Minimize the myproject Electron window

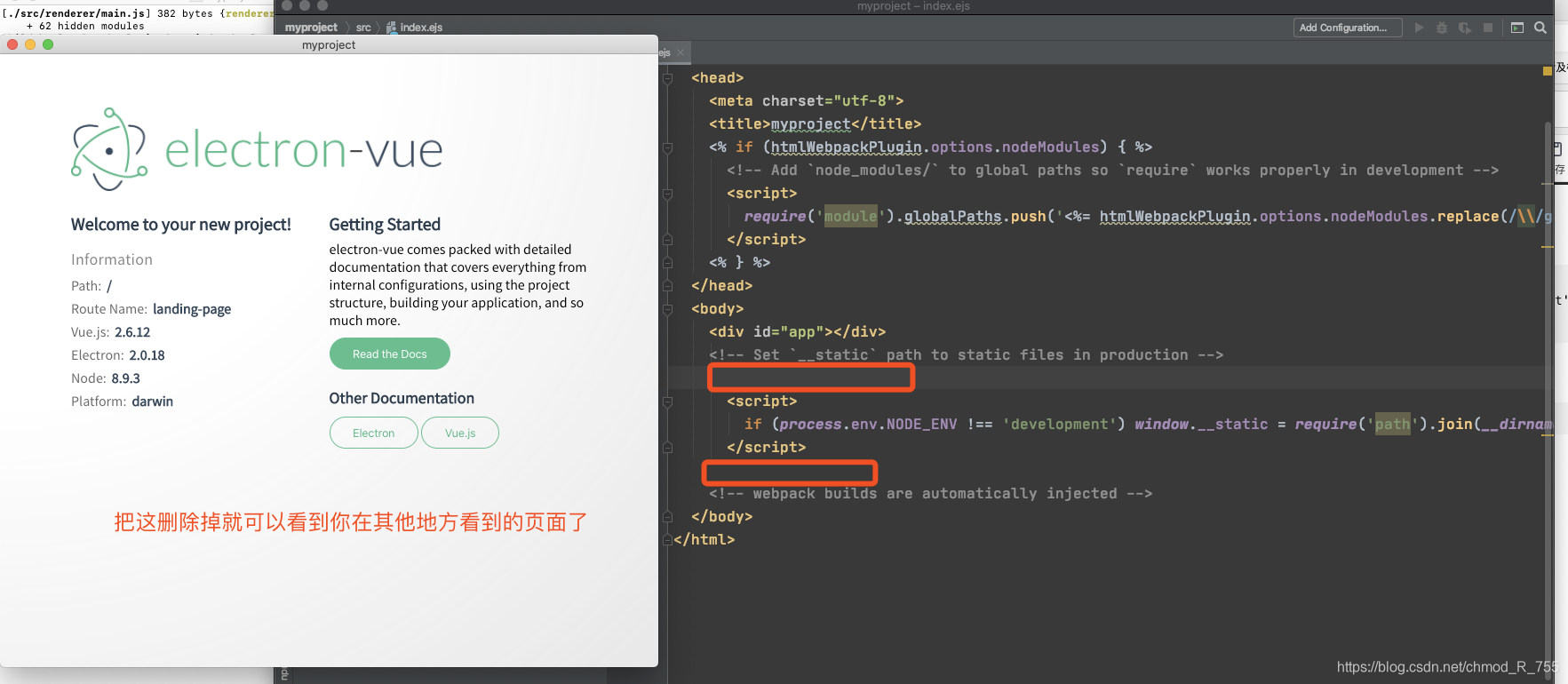pyautogui.click(x=30, y=44)
